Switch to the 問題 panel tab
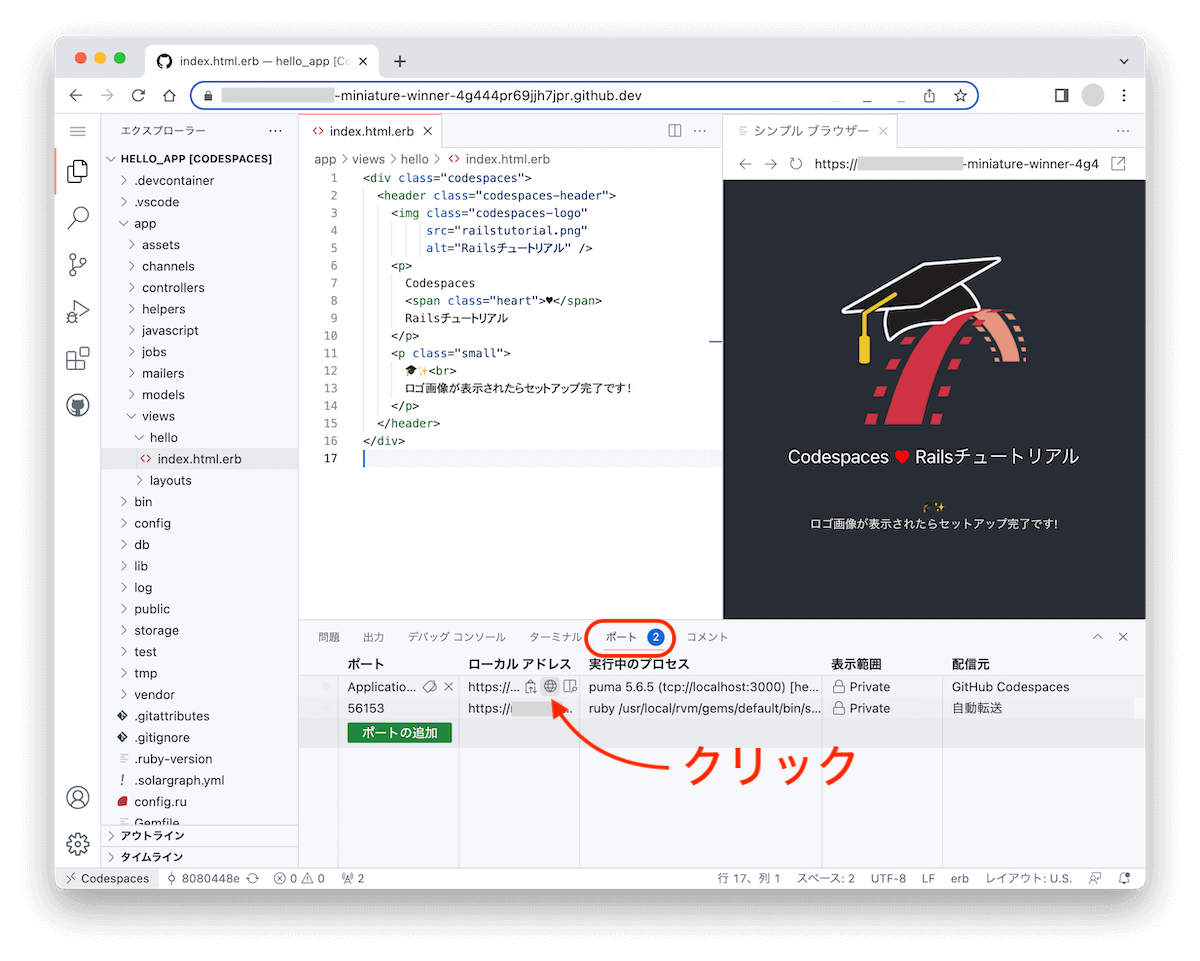 [x=329, y=637]
